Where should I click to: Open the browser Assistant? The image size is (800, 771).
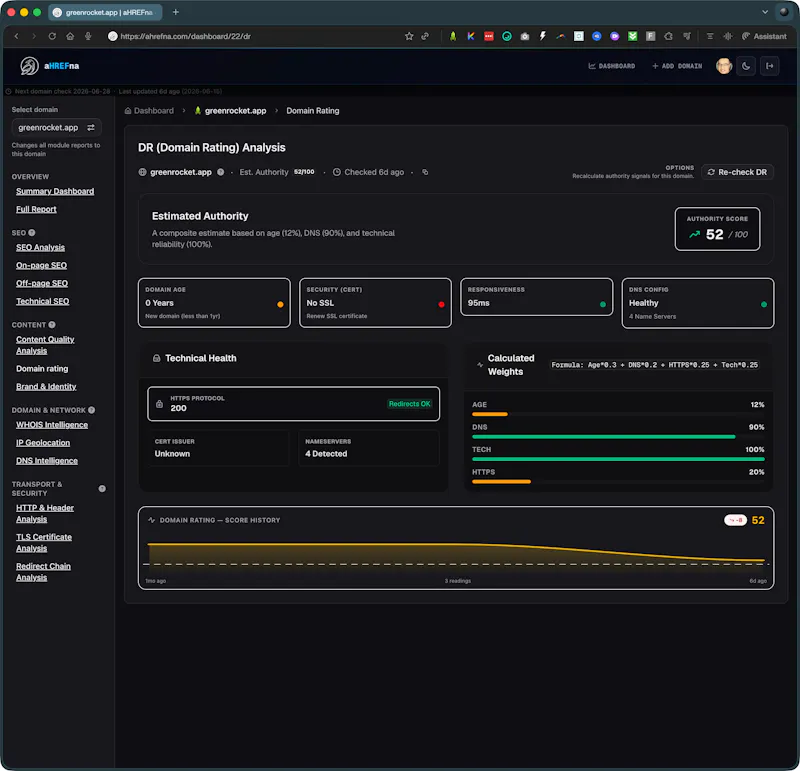coord(764,36)
